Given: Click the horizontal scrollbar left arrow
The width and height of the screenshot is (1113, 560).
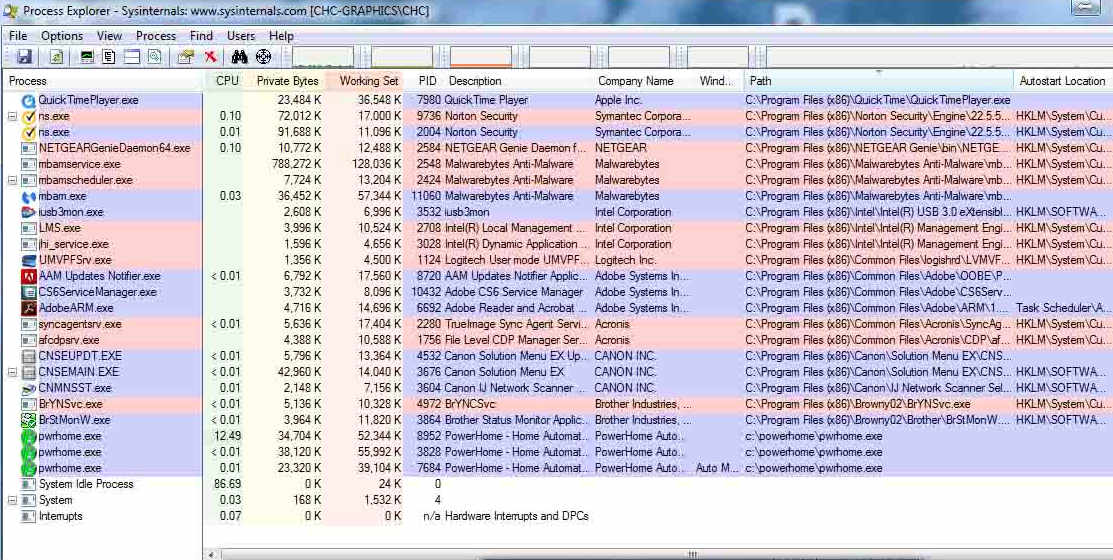Looking at the screenshot, I should pos(210,554).
